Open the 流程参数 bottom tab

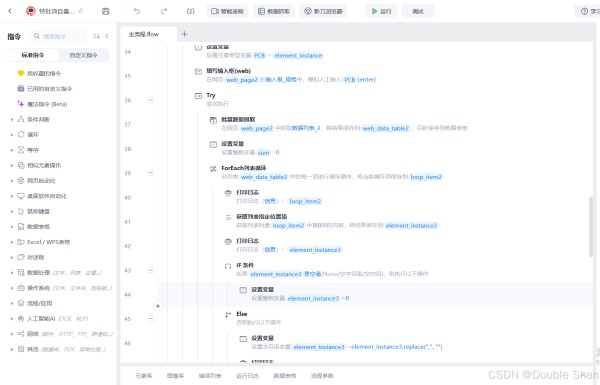coord(322,376)
